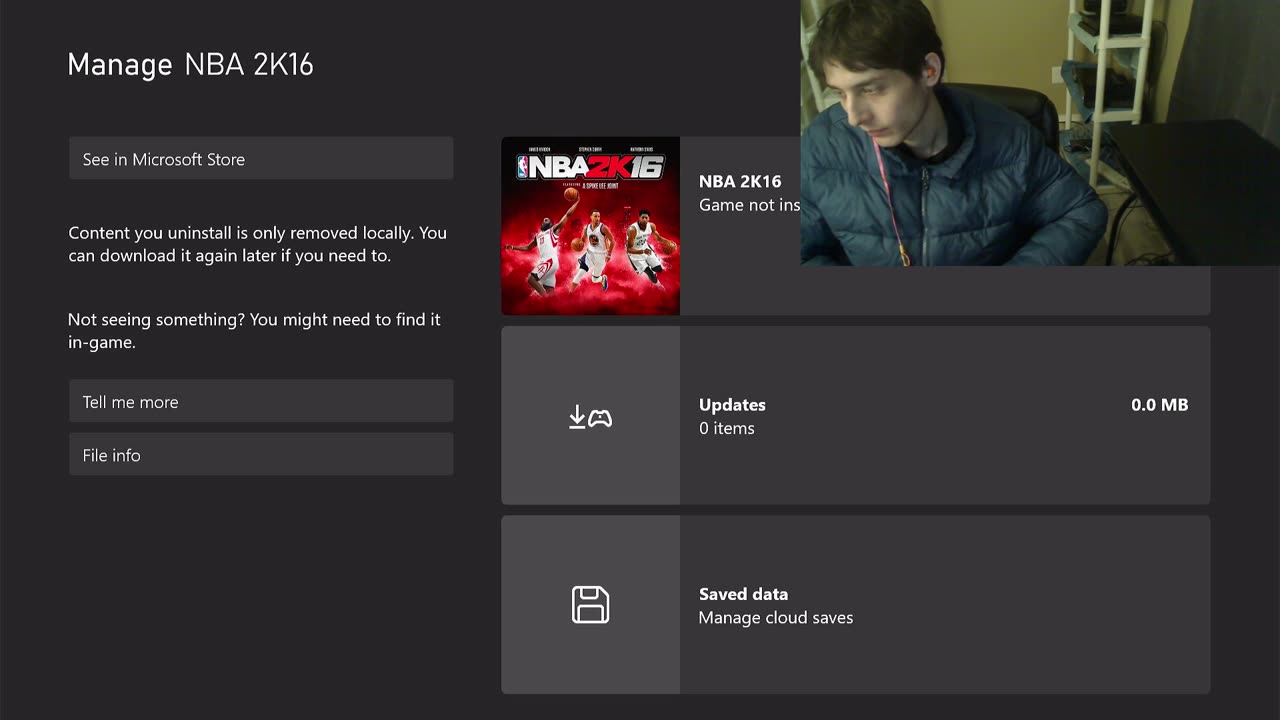Click the 'Not seeing something?' info text
The width and height of the screenshot is (1280, 720).
pos(254,330)
